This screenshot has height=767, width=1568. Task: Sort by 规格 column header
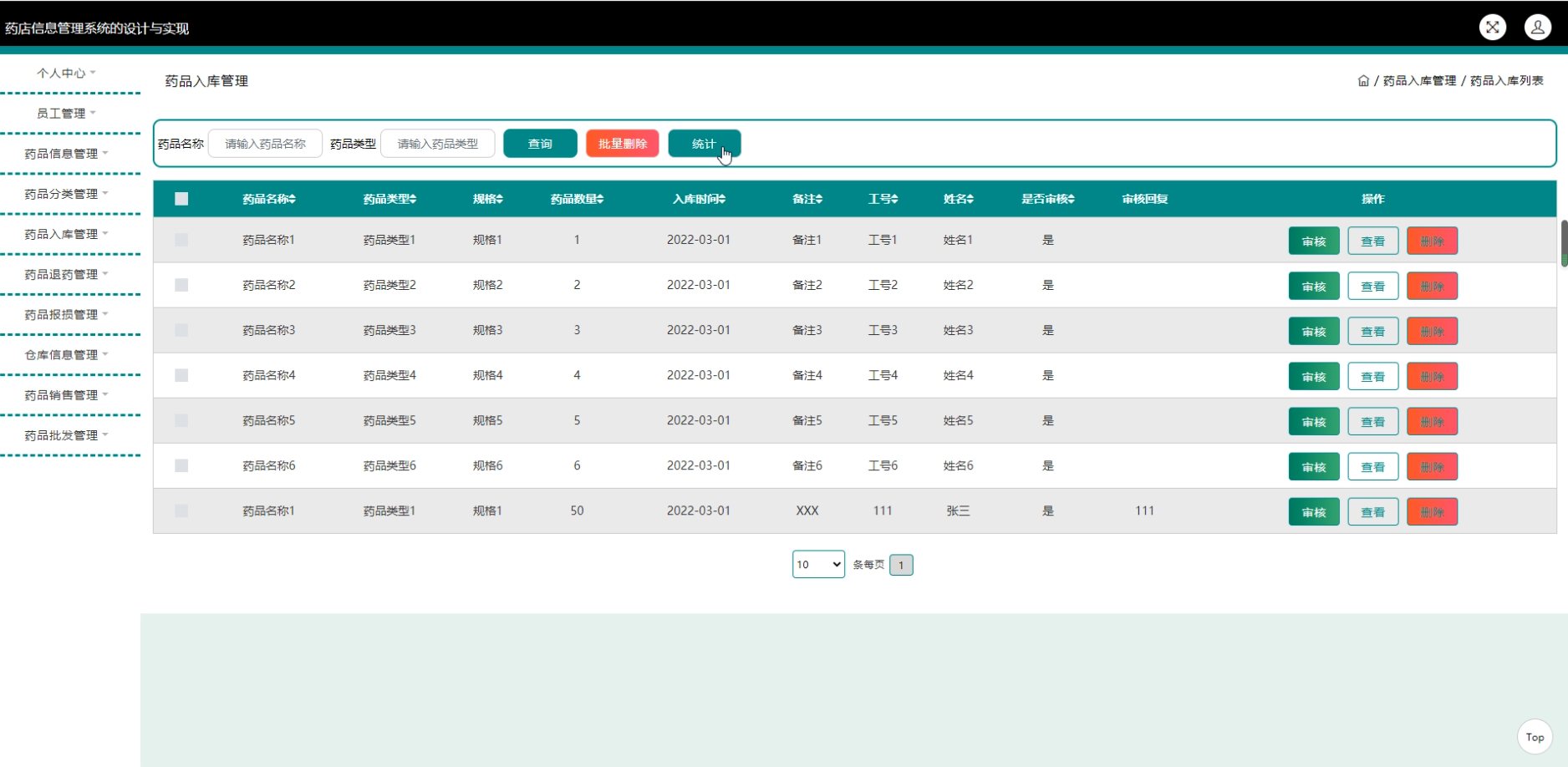tap(487, 199)
